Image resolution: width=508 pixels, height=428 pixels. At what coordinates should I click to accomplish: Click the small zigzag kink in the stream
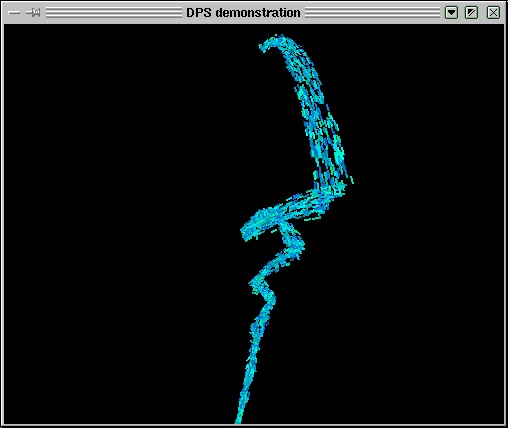[x=263, y=286]
